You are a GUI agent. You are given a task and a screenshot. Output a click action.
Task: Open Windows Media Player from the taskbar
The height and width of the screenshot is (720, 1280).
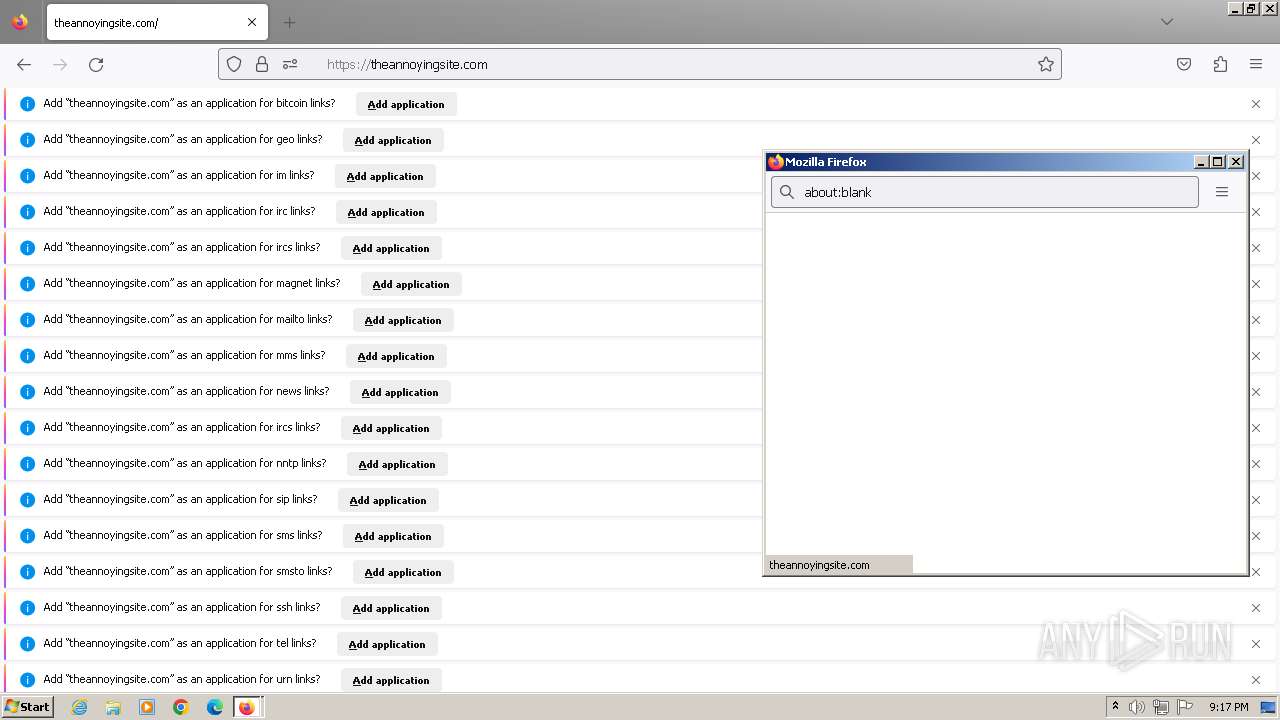(x=147, y=707)
